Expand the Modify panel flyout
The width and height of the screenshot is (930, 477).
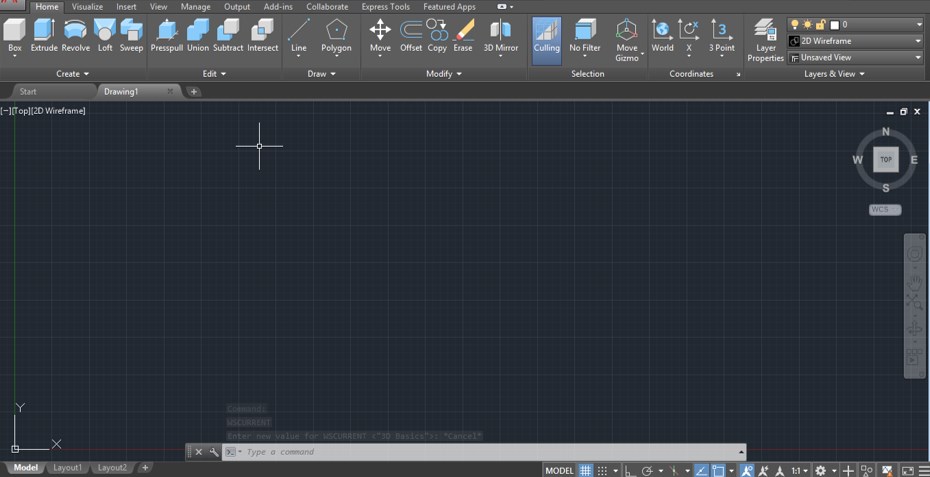[445, 74]
